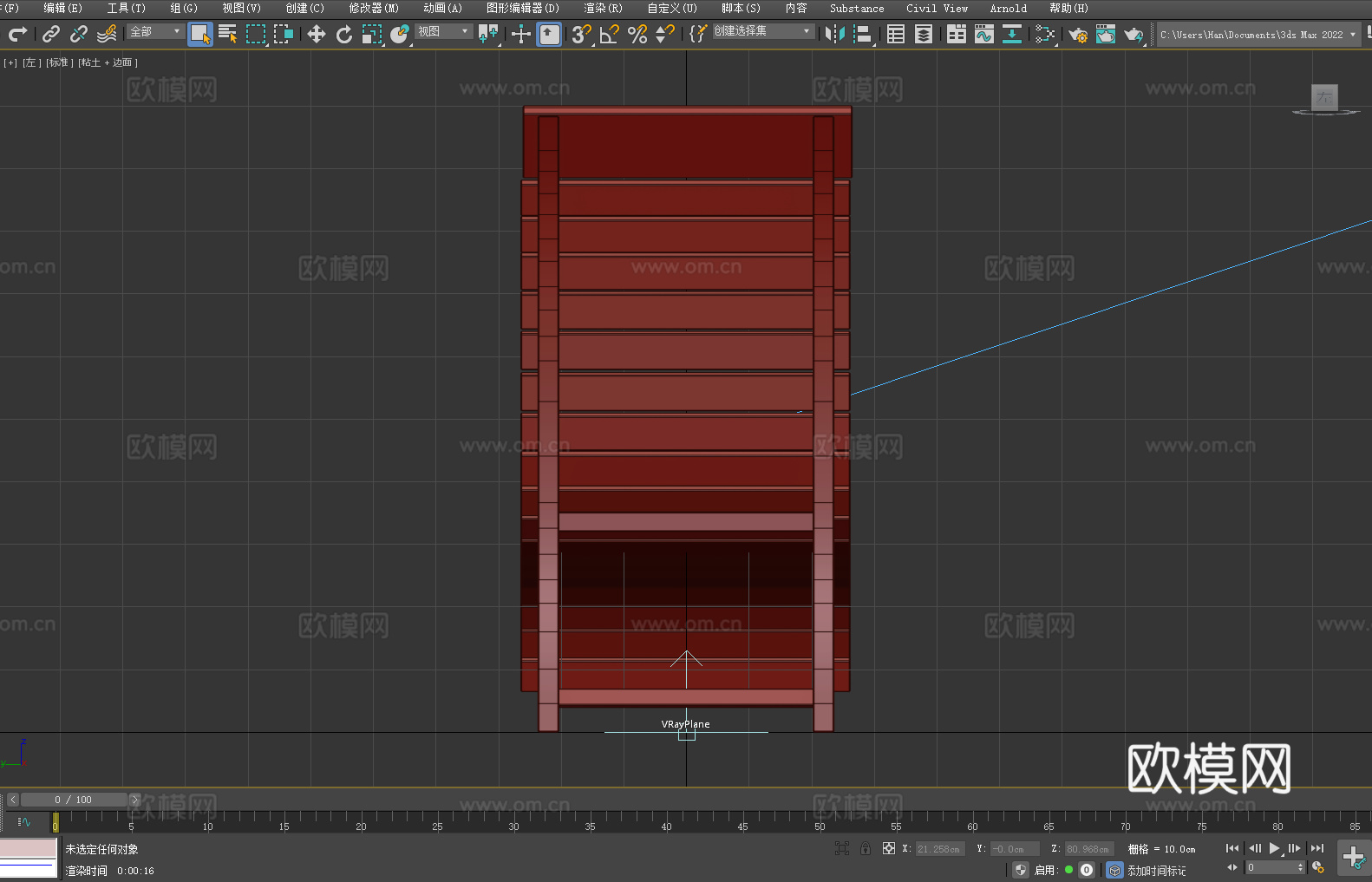Click the ViewCube 左 face
The height and width of the screenshot is (882, 1372).
pos(1324,97)
